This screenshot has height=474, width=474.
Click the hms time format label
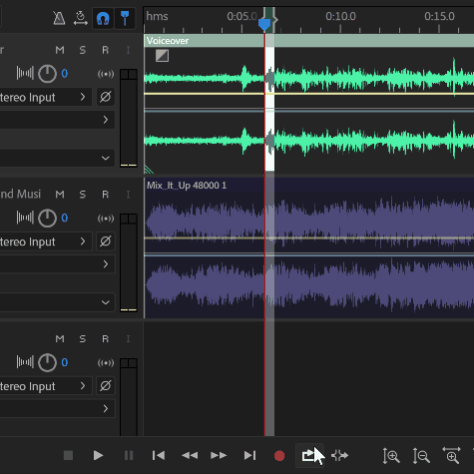point(157,16)
